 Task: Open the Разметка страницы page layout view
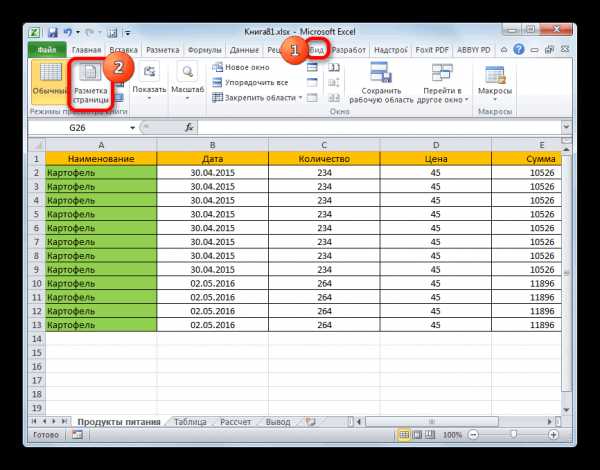point(91,84)
